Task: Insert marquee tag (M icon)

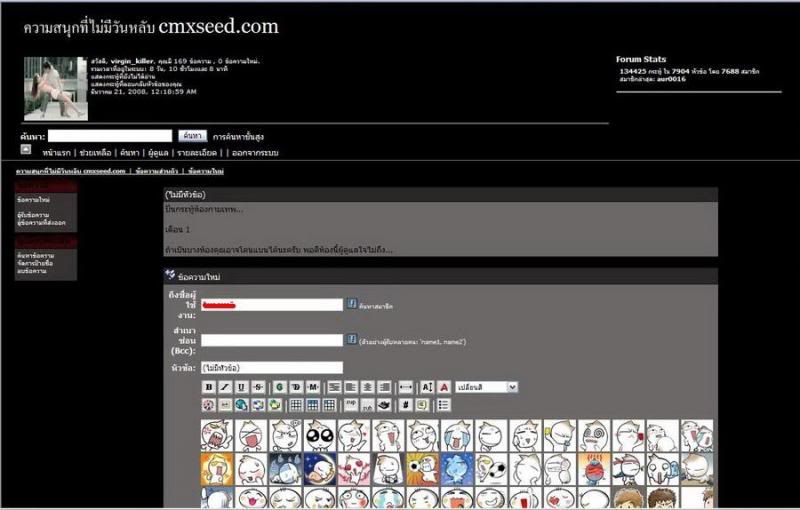Action: coord(313,387)
